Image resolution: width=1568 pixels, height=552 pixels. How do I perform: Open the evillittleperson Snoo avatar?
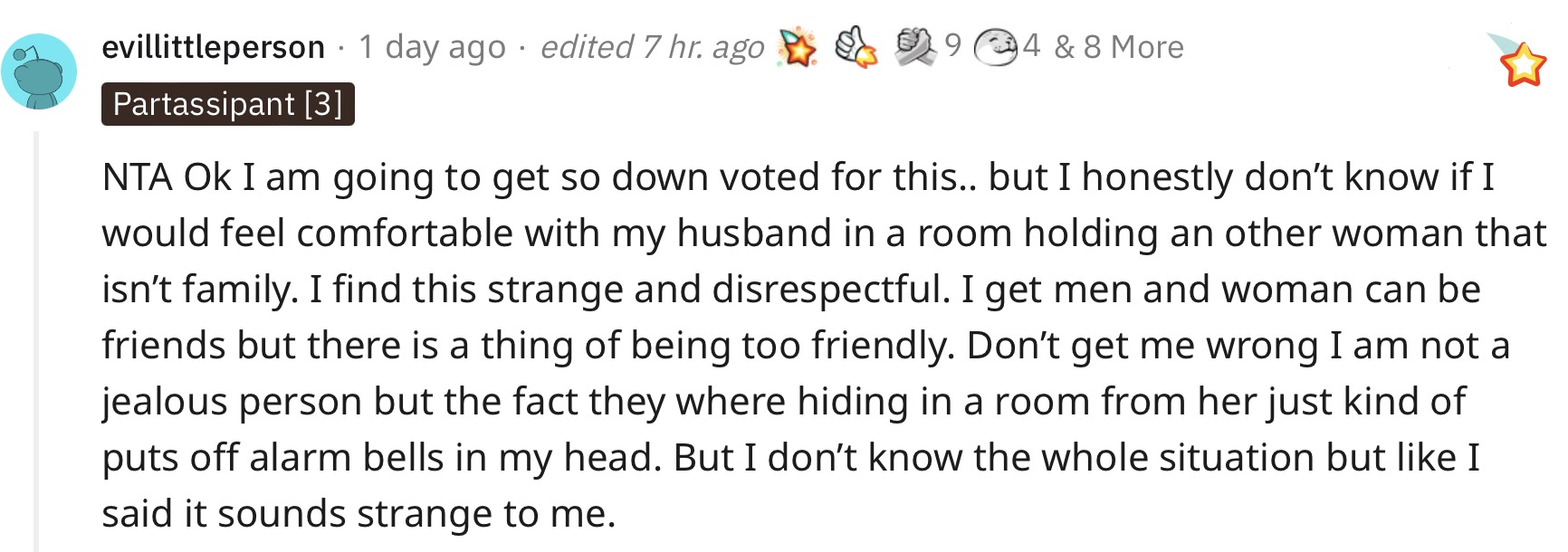pos(39,71)
